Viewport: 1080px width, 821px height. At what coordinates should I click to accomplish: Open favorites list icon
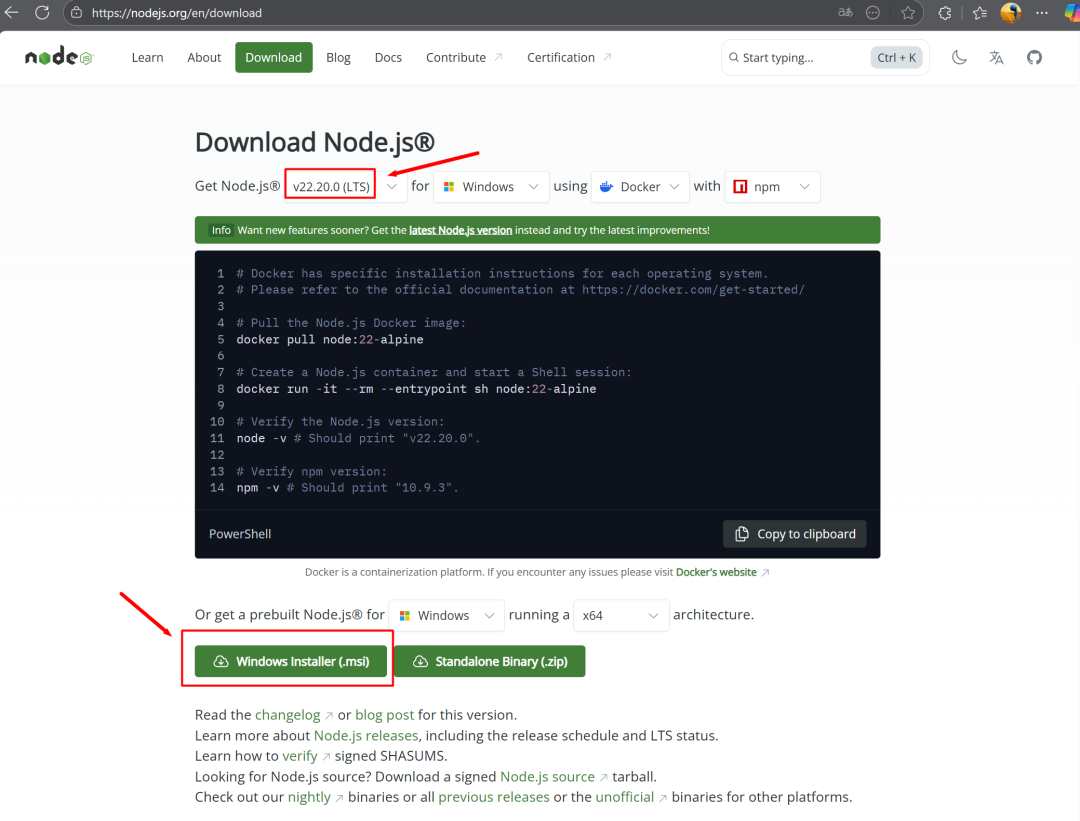point(979,12)
